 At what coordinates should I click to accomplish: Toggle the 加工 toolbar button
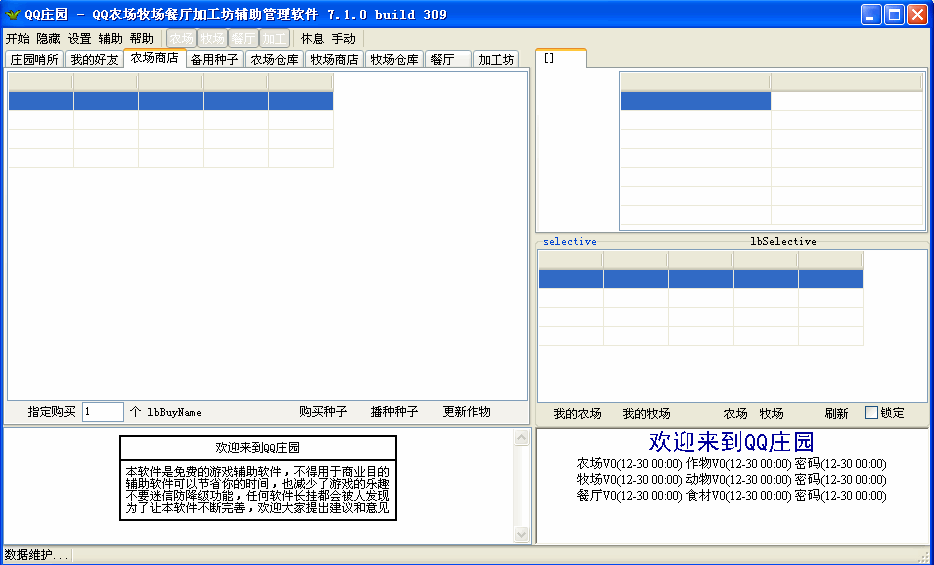click(274, 39)
